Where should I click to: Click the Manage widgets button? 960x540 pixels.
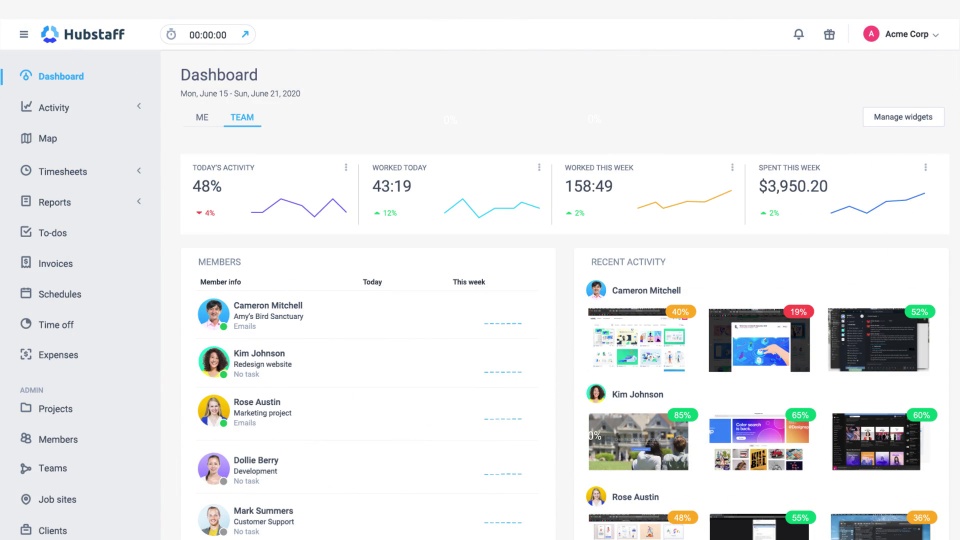[903, 117]
